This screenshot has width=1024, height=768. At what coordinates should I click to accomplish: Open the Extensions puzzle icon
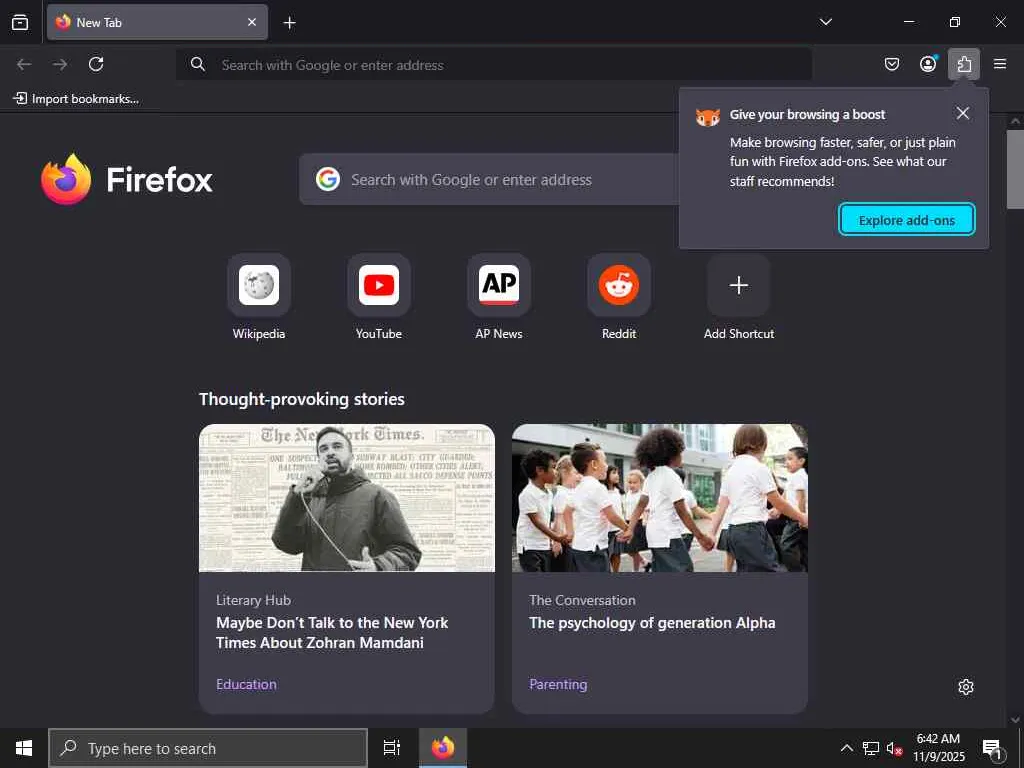[x=964, y=64]
